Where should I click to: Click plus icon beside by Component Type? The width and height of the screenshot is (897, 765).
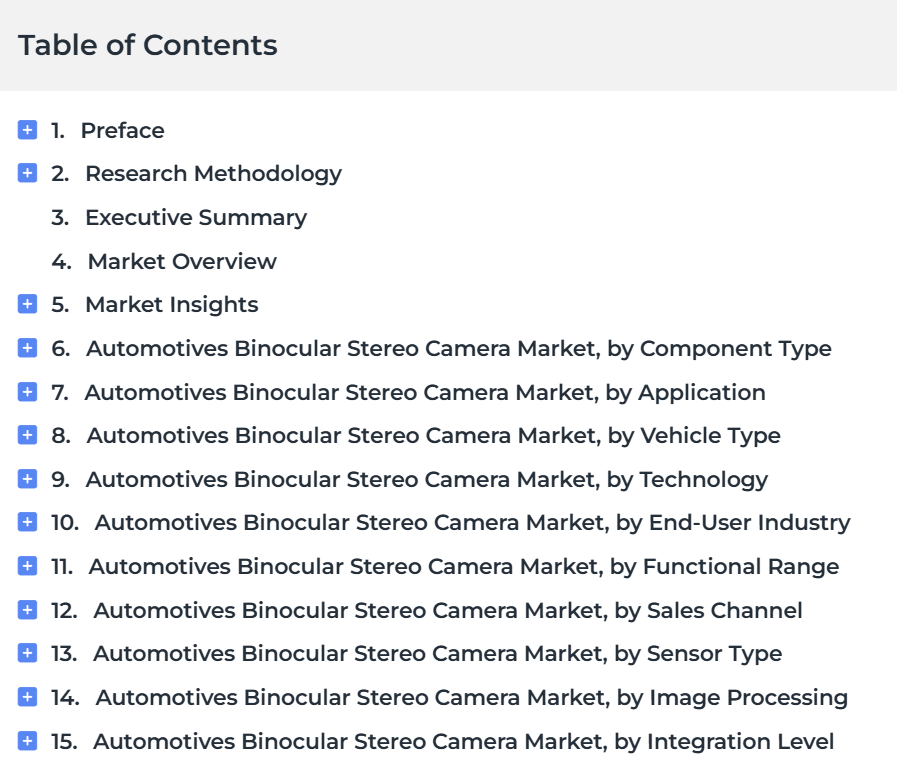pos(27,348)
